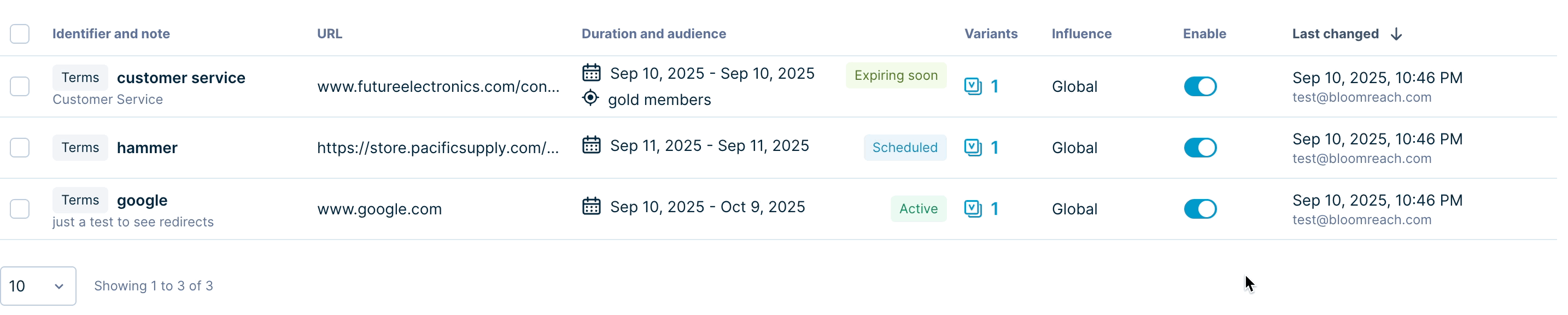Screen dimensions: 1568x315
Task: Select the google row checkbox
Action: point(20,209)
